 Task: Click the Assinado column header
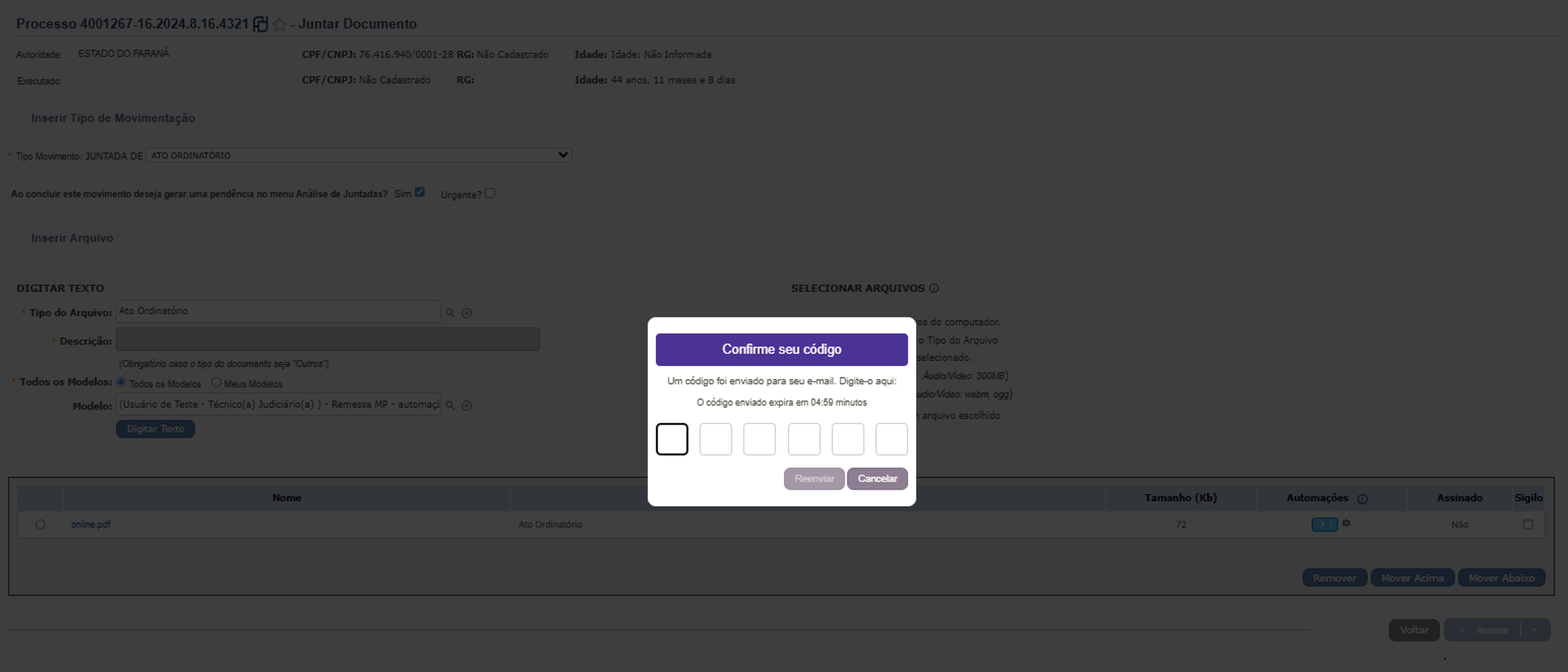pyautogui.click(x=1459, y=498)
